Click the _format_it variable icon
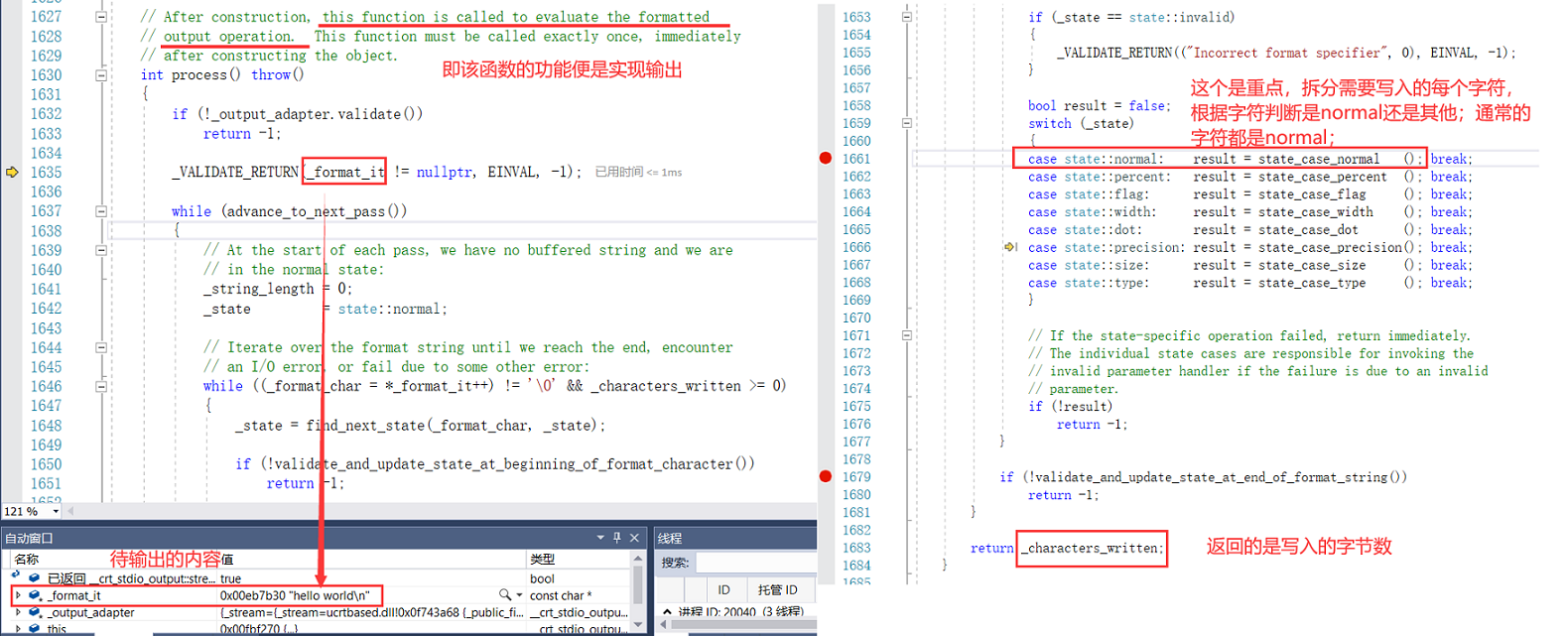 35,595
